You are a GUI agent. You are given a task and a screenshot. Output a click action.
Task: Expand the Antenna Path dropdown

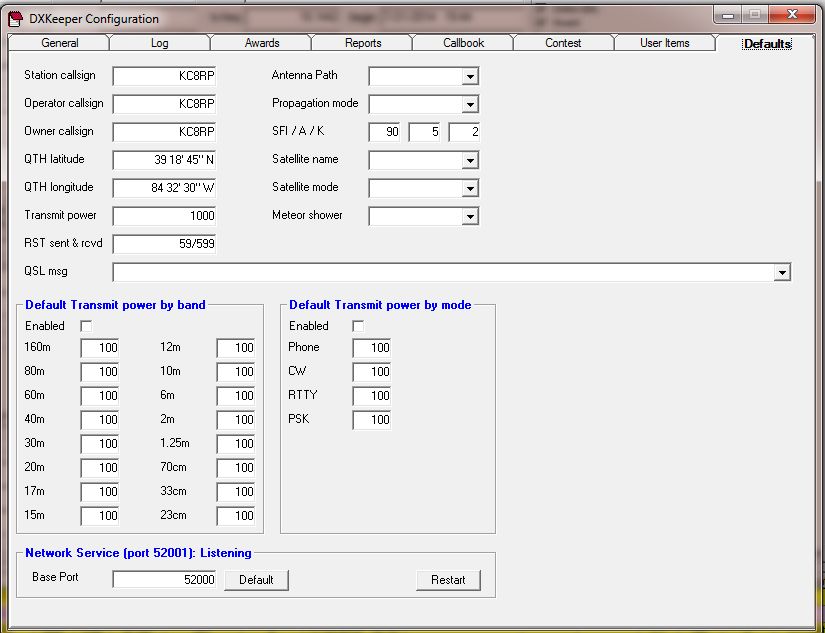[470, 76]
